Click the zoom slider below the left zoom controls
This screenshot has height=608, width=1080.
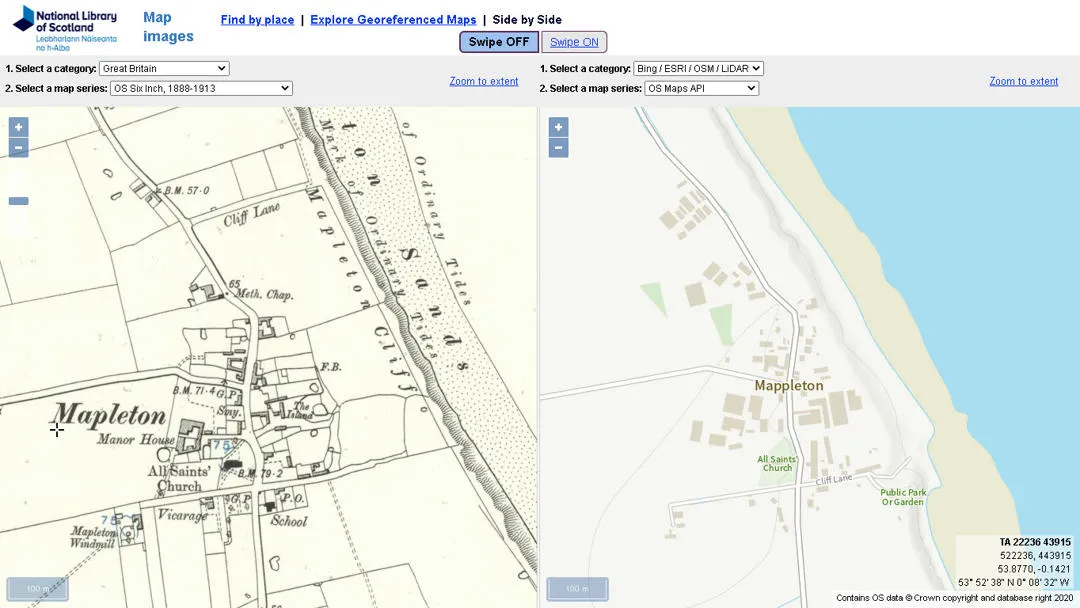[17, 200]
